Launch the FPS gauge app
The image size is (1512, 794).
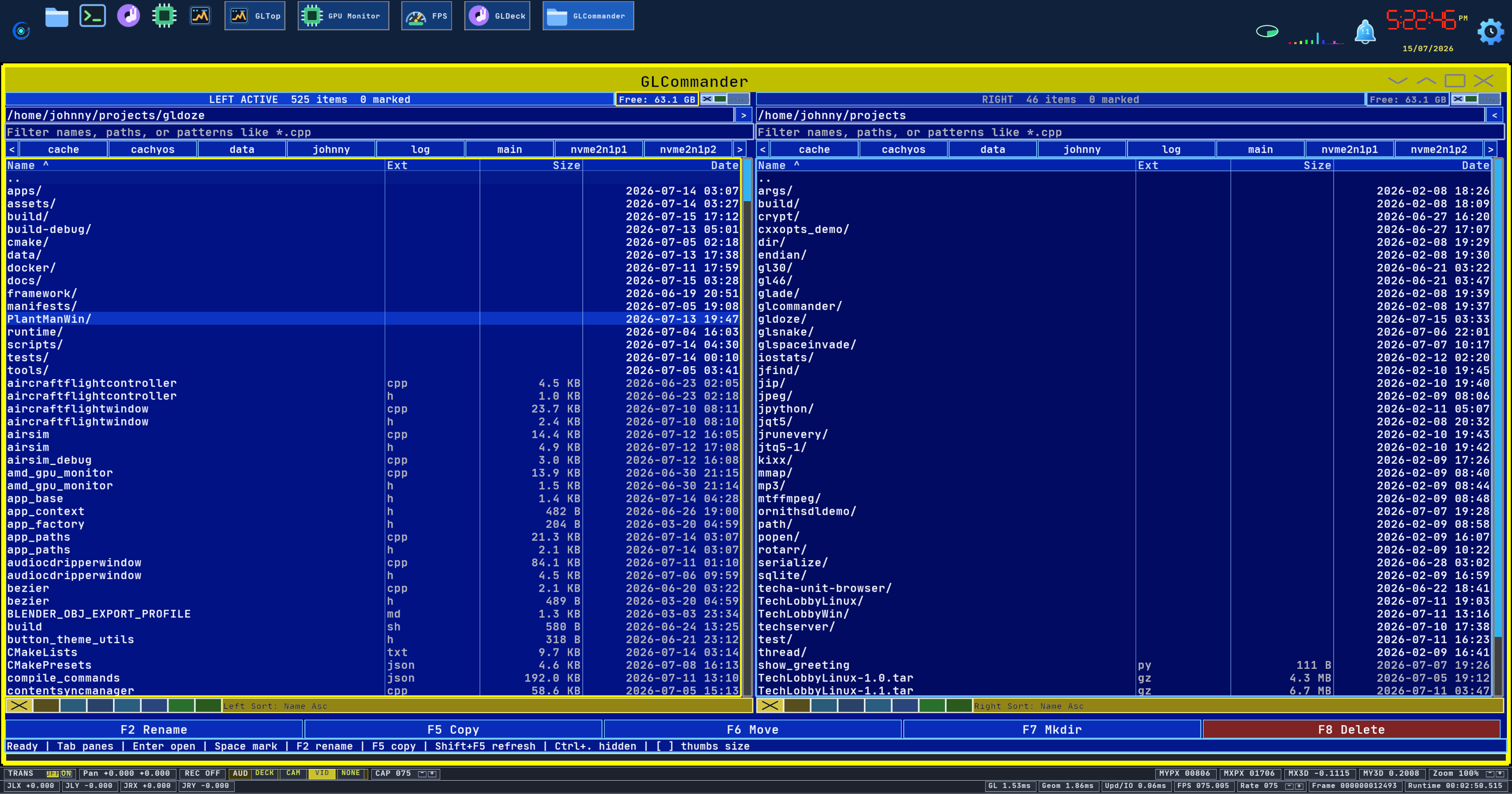point(427,16)
